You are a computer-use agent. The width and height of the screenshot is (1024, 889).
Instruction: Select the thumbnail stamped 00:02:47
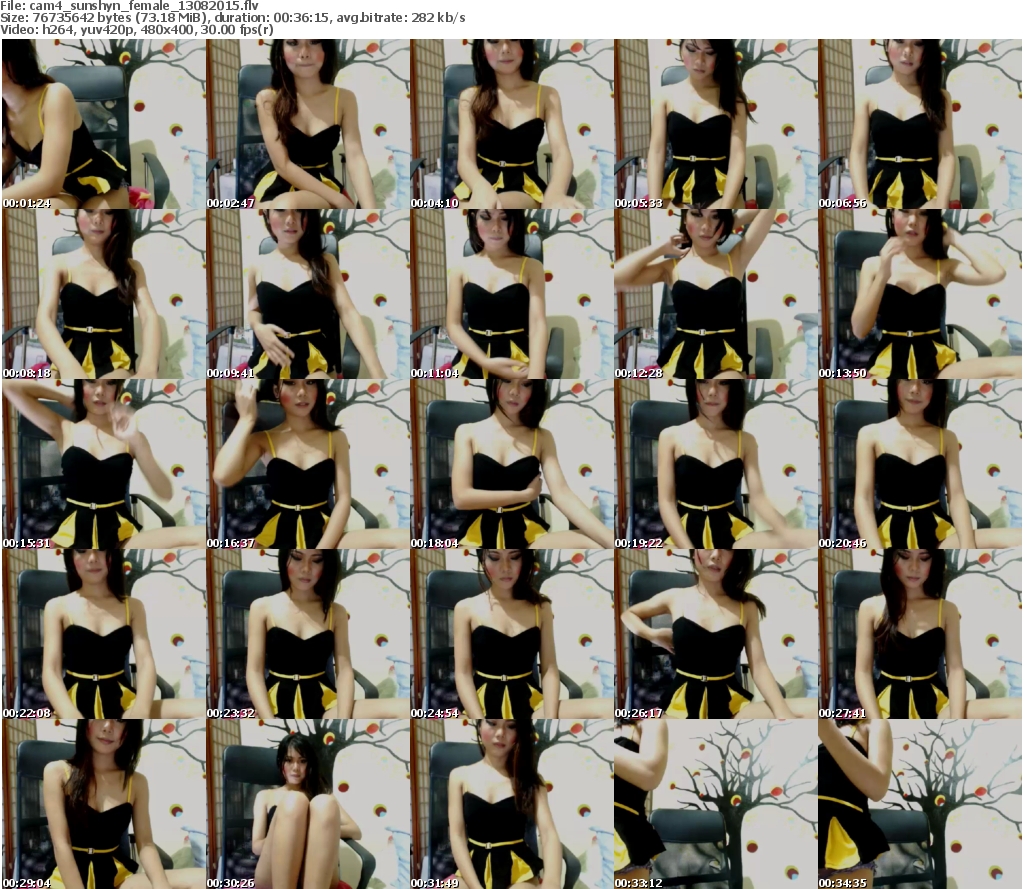[308, 124]
